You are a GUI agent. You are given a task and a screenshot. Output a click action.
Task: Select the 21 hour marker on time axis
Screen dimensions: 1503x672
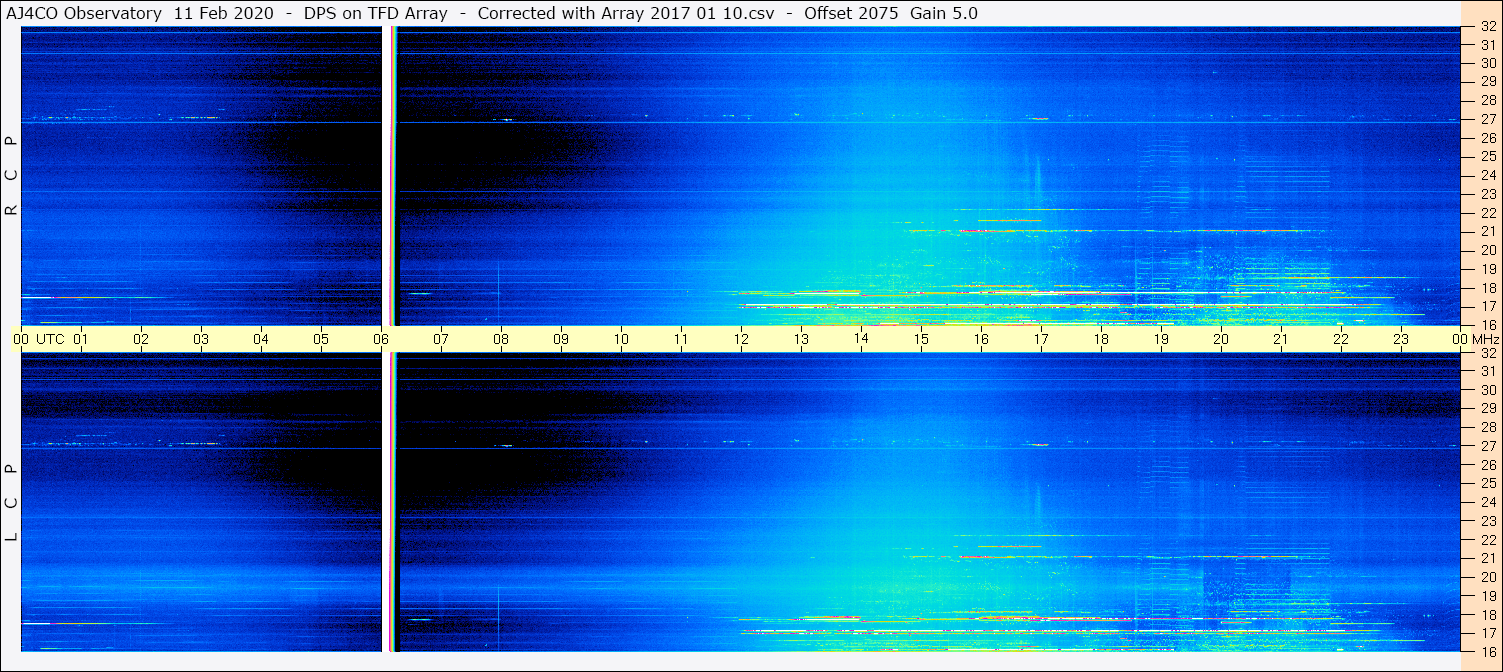(x=1281, y=339)
